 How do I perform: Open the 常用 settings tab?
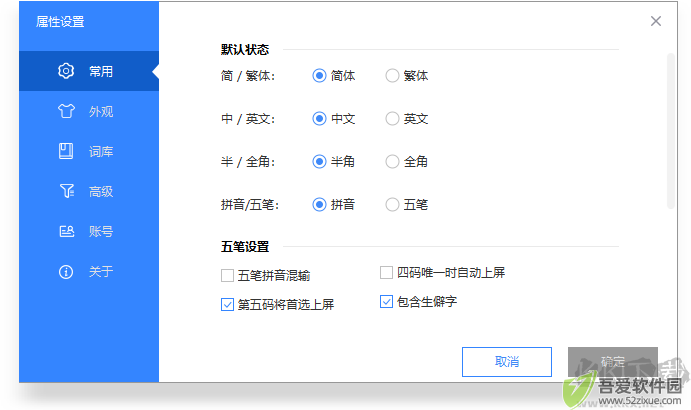coord(89,71)
